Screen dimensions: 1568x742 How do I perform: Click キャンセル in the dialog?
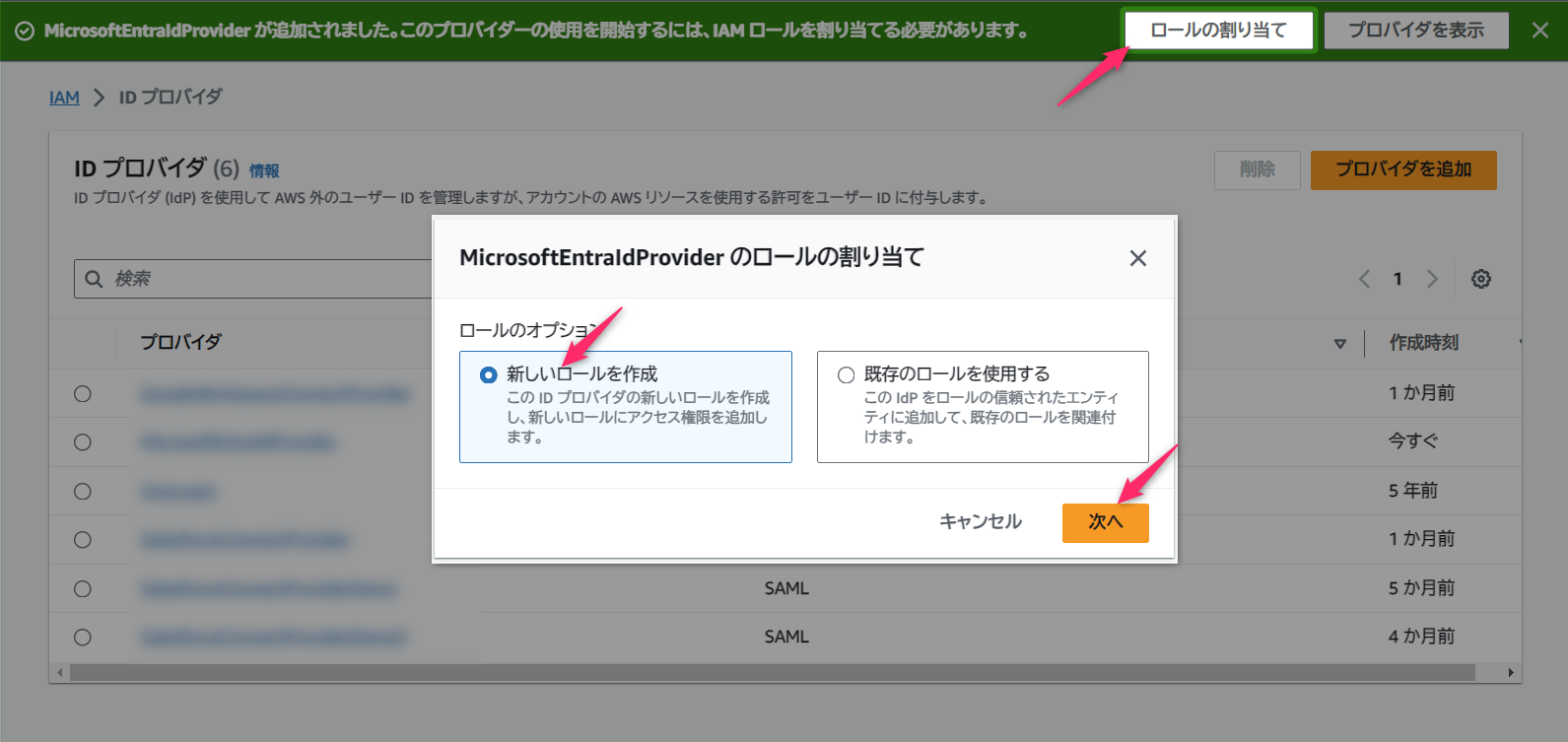[981, 522]
